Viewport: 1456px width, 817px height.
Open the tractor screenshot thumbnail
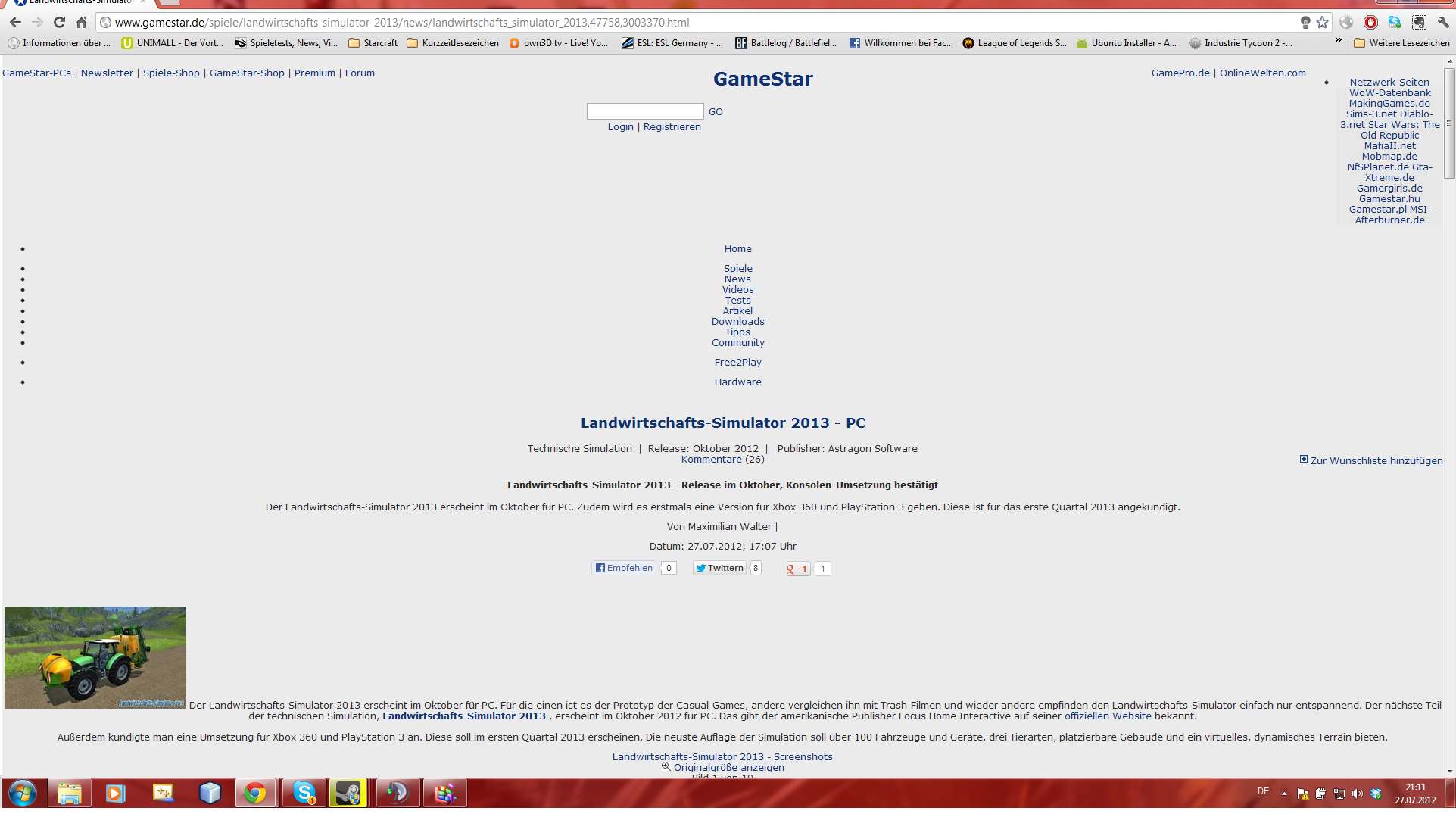(95, 657)
